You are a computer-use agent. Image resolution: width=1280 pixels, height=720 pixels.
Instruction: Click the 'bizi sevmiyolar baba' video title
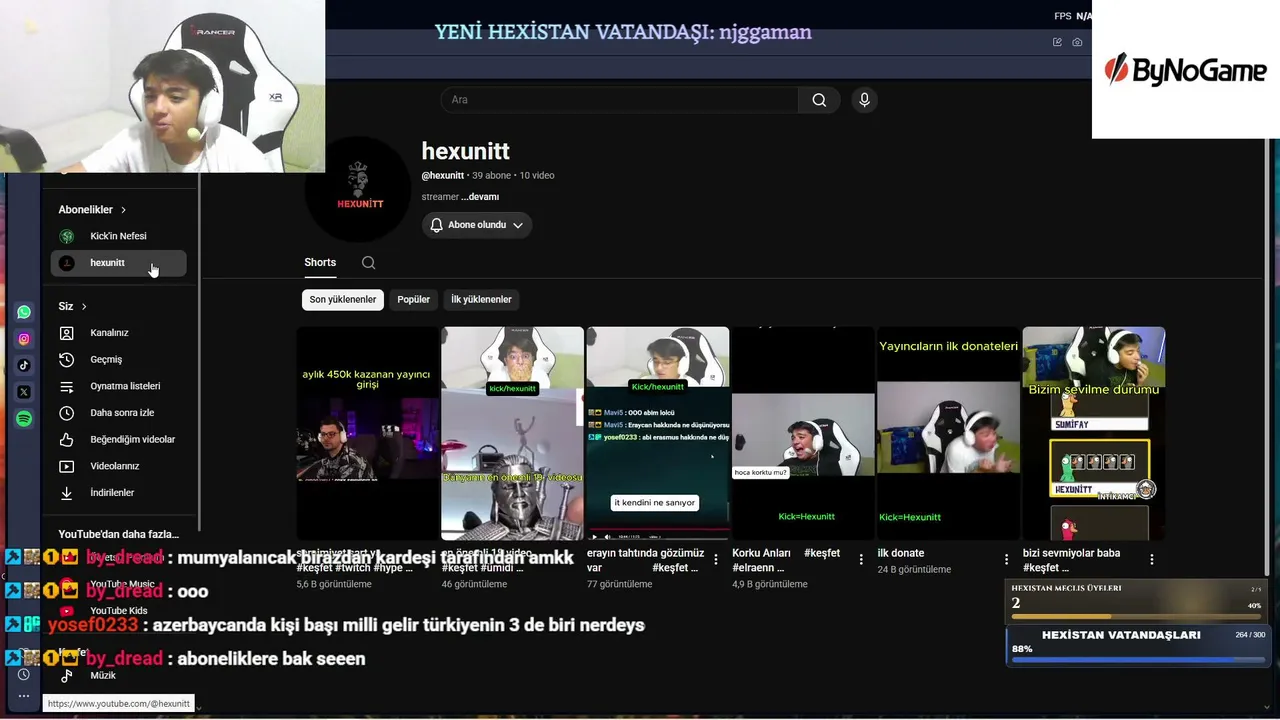tap(1072, 560)
